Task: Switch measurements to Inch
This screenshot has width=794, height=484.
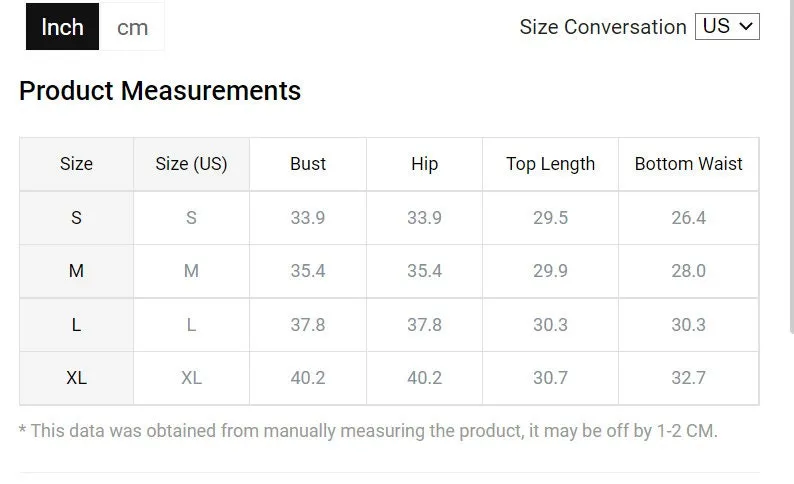Action: click(x=62, y=27)
